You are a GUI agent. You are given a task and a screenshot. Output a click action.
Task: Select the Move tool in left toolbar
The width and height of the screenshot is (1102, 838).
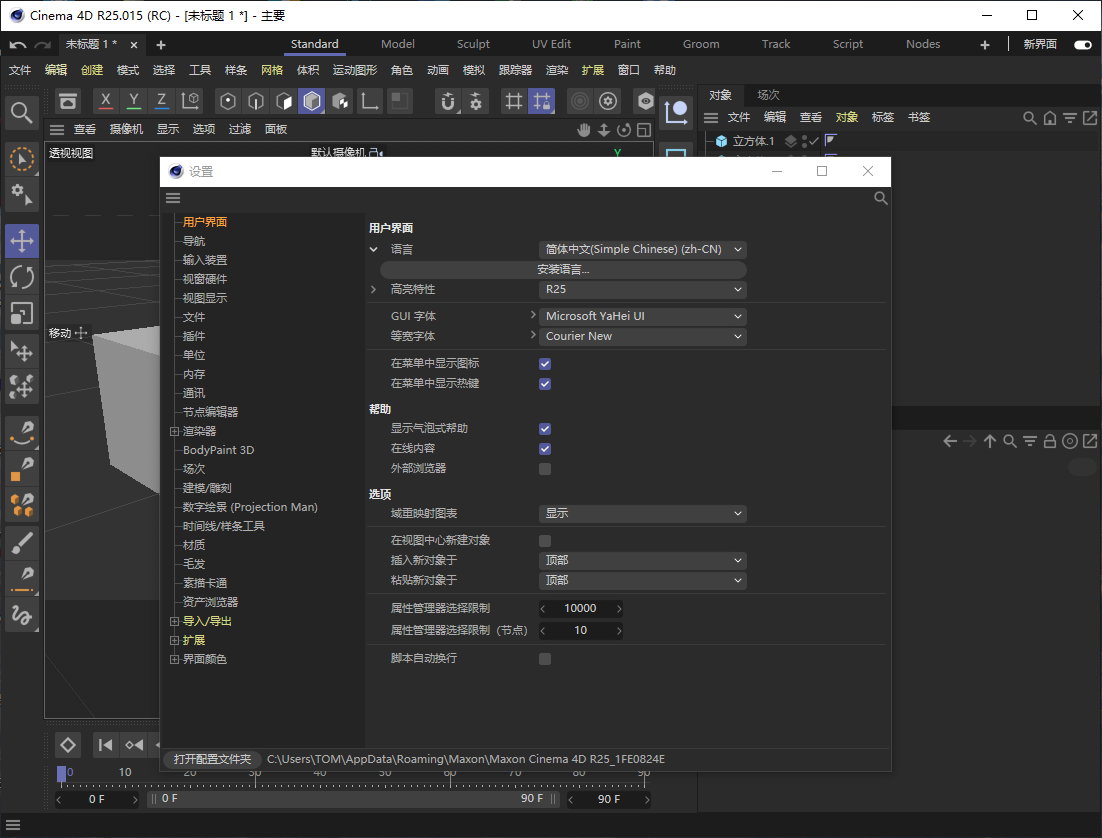22,241
